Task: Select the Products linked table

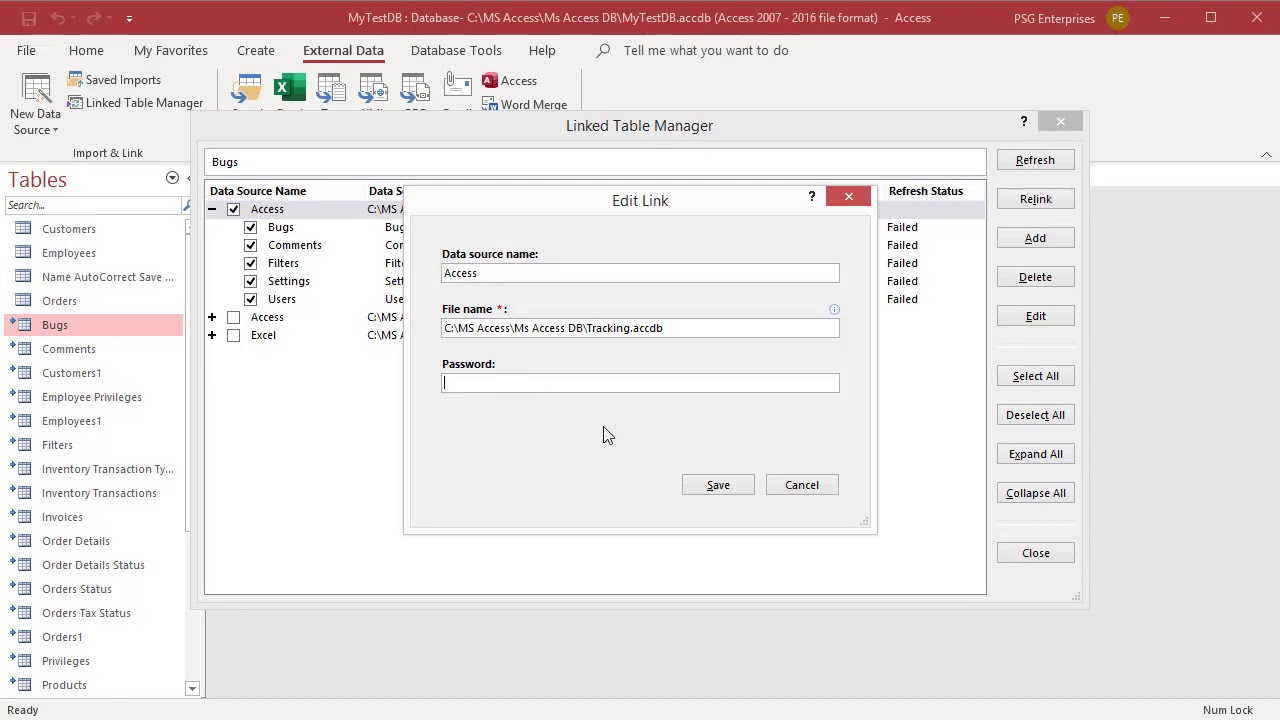Action: (64, 685)
